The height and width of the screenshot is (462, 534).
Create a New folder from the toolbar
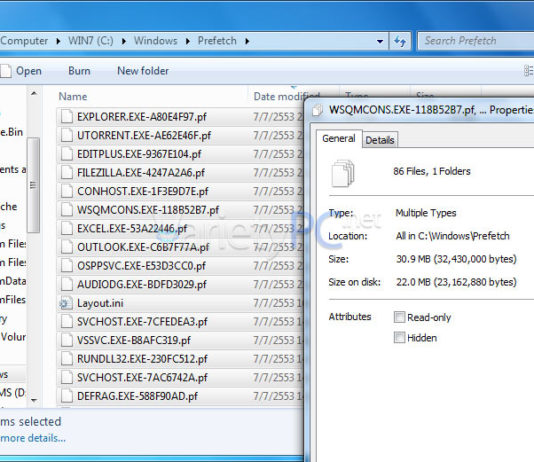143,71
